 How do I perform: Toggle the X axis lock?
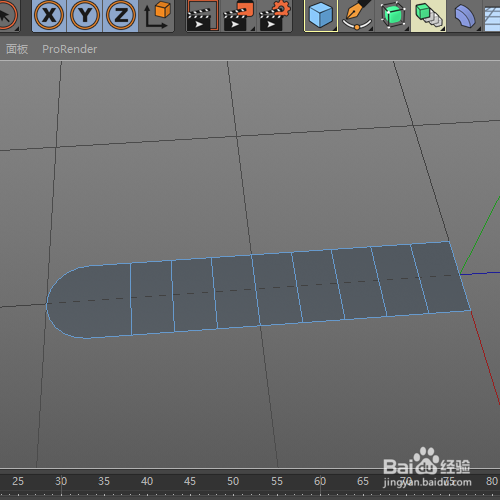(x=49, y=15)
